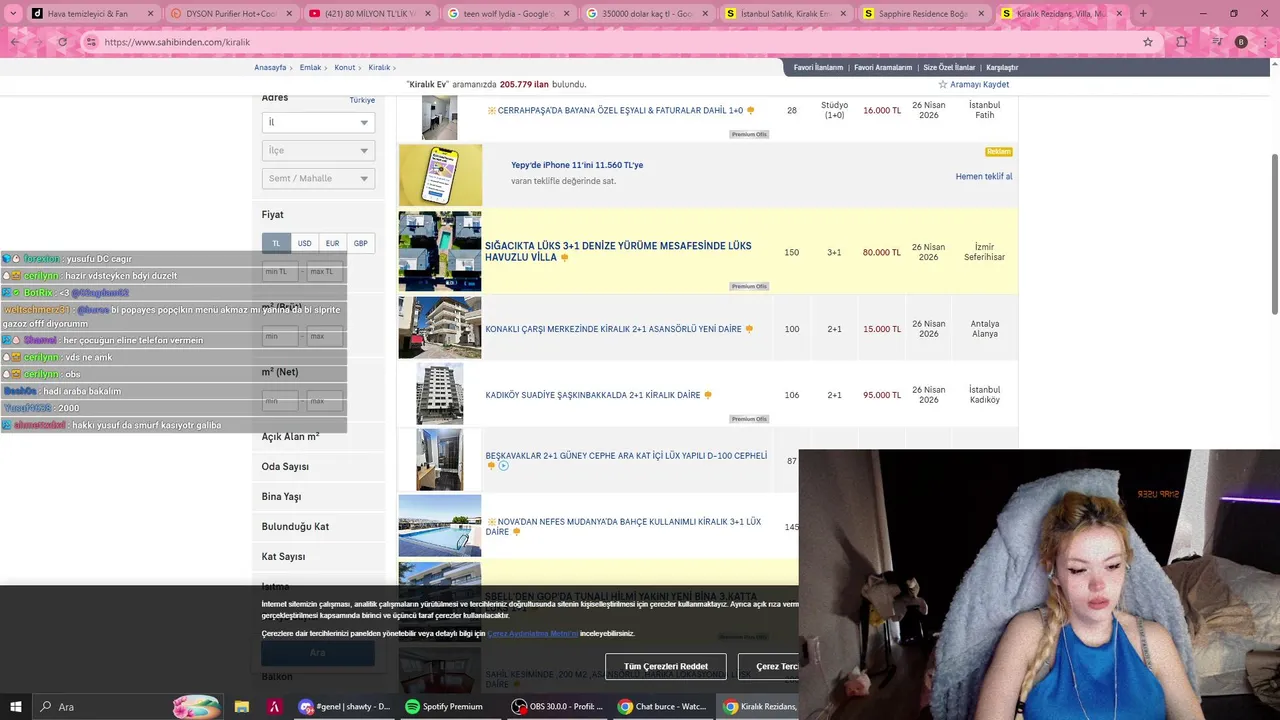Image resolution: width=1280 pixels, height=720 pixels.
Task: Click Favori İlanlarım link
Action: [818, 67]
